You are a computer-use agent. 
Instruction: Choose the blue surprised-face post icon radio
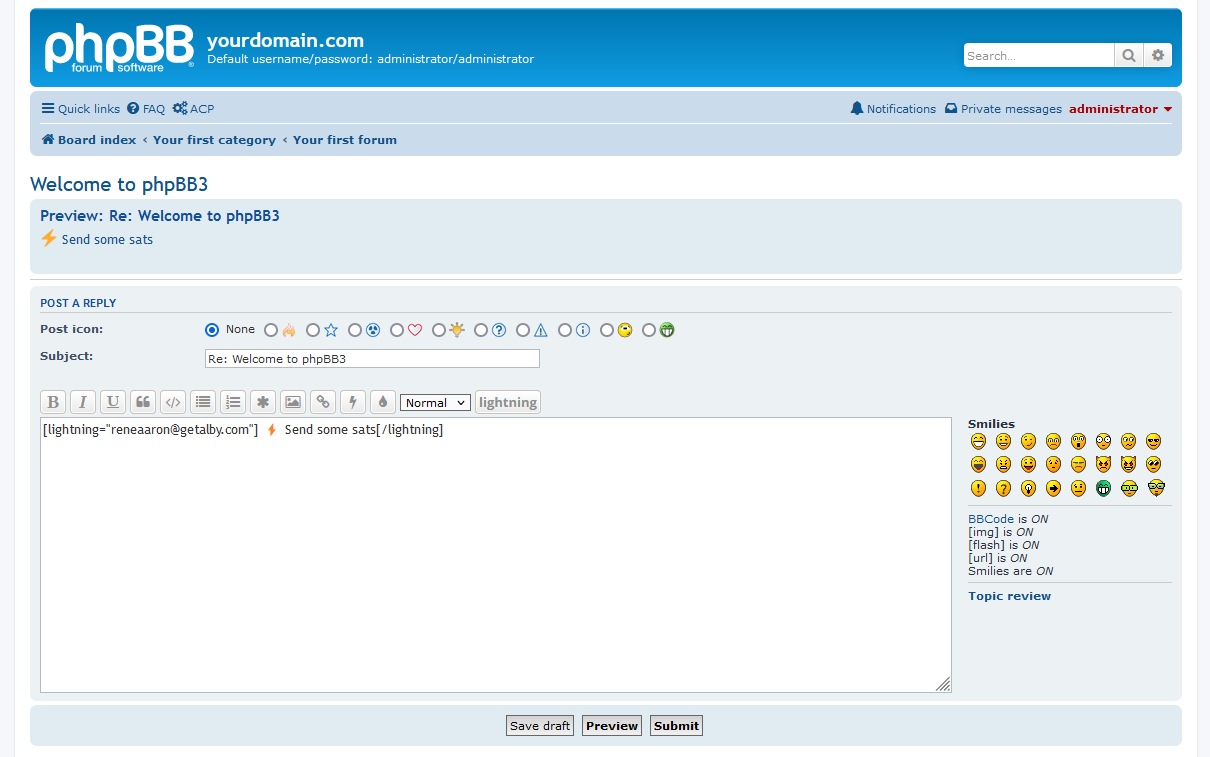355,330
